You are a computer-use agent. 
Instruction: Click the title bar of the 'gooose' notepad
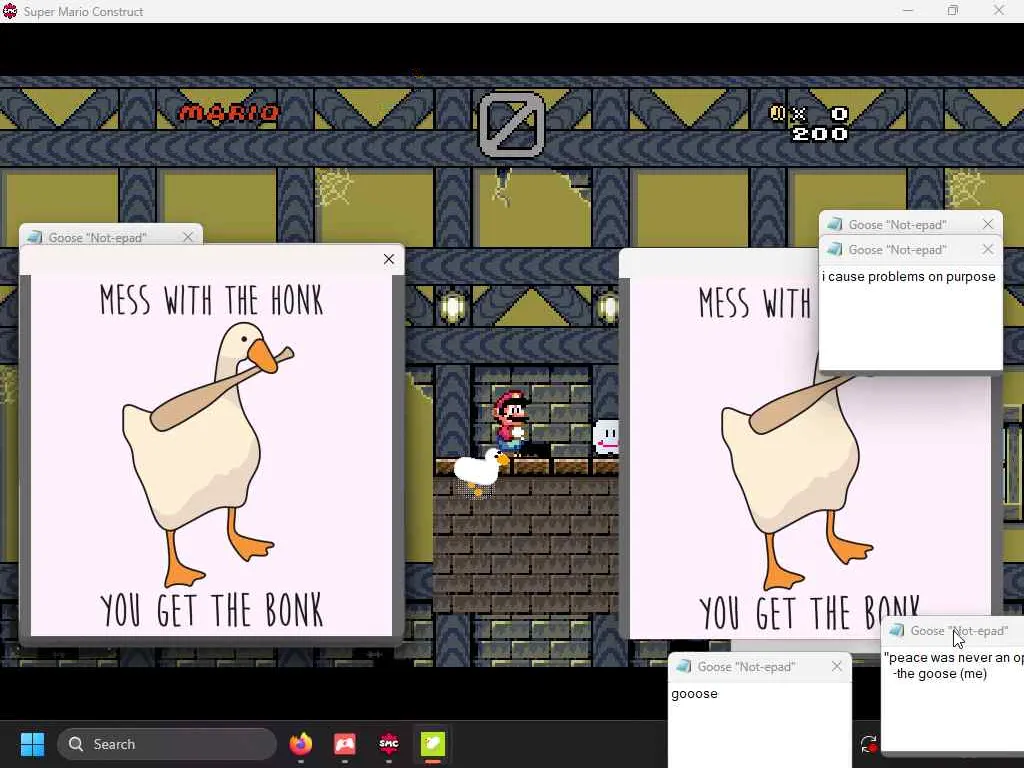[x=760, y=667]
